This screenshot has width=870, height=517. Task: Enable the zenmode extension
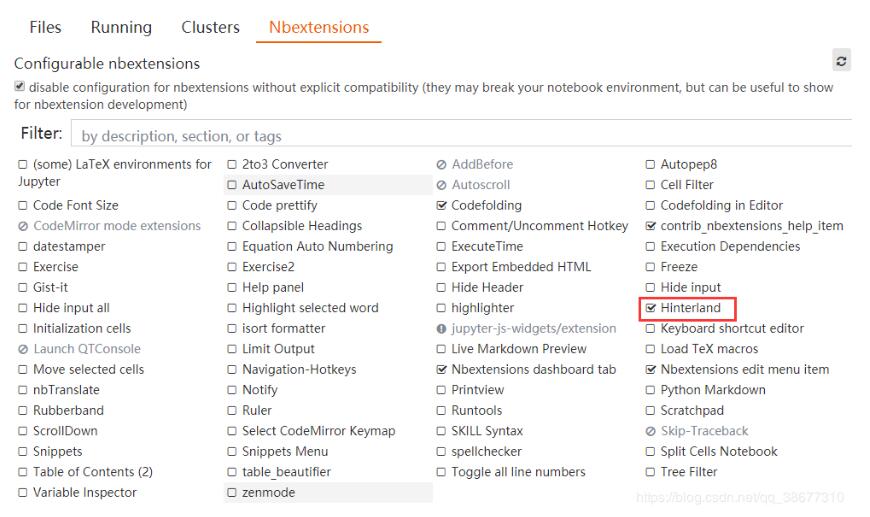(232, 492)
